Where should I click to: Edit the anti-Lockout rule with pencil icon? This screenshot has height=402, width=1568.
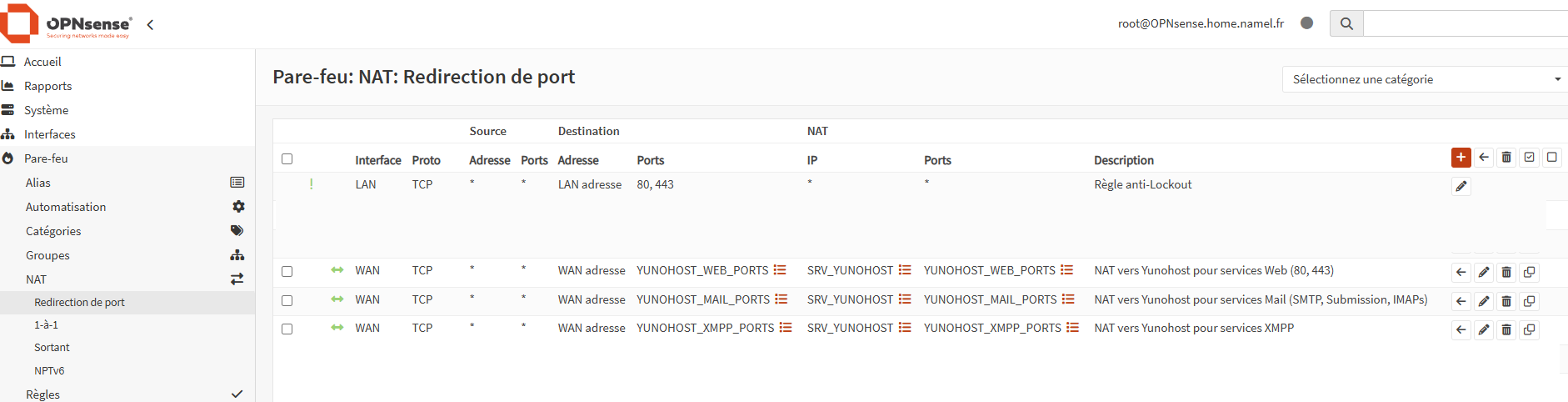pos(1461,187)
